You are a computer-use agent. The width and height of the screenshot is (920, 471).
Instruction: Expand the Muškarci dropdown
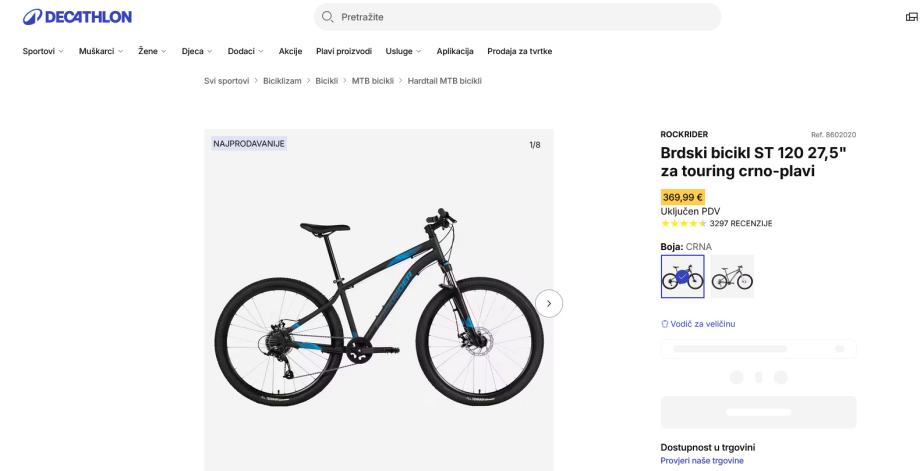pyautogui.click(x=101, y=52)
